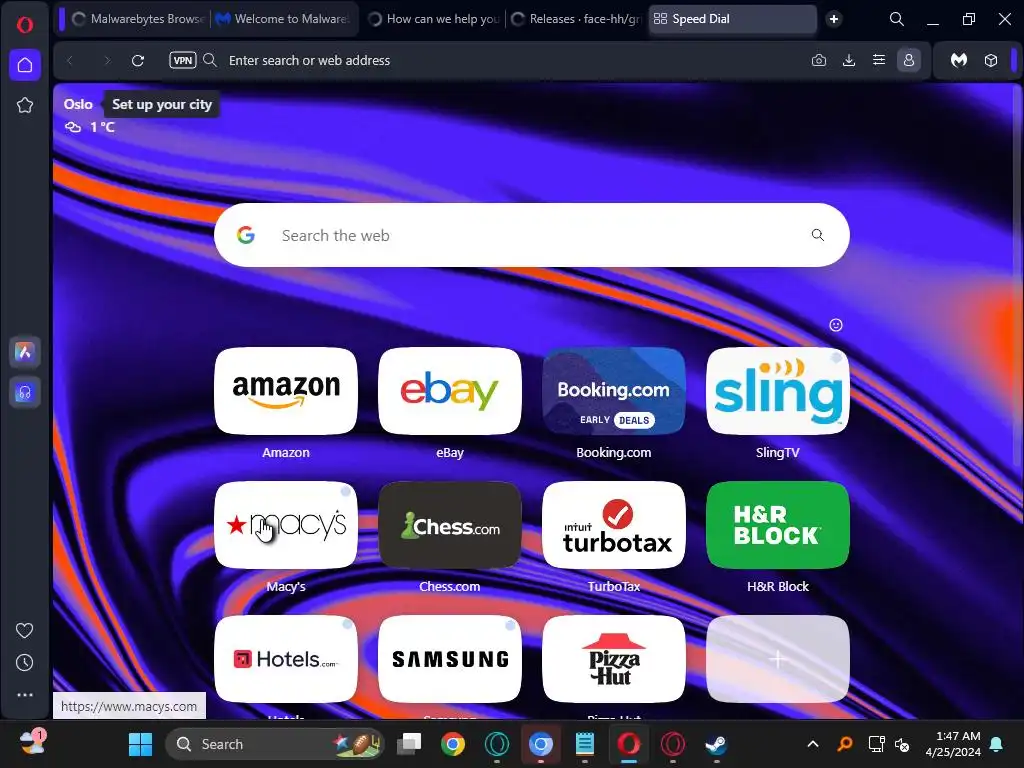Image resolution: width=1024 pixels, height=768 pixels.
Task: Switch to Welcome to Malwarebytes tab
Action: click(x=284, y=19)
